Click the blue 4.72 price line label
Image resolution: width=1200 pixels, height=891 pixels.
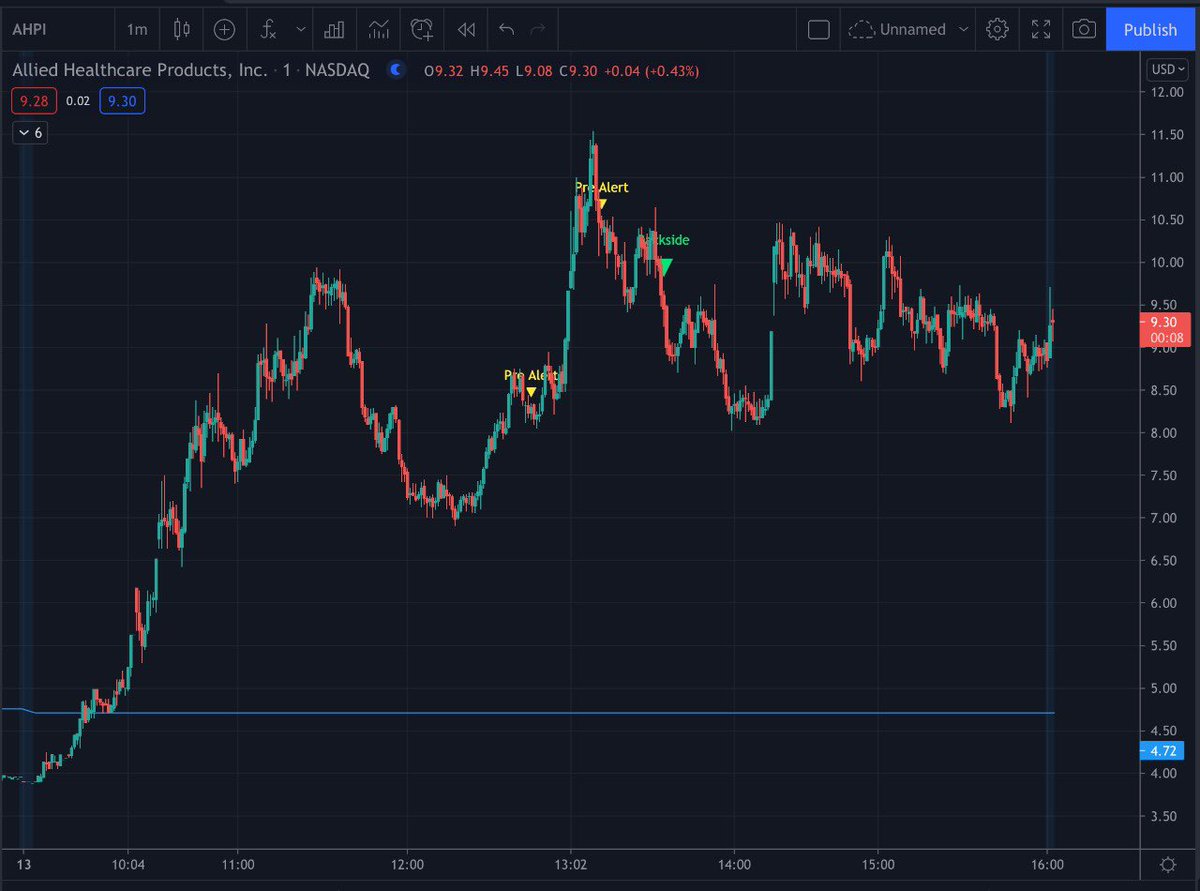click(x=1163, y=750)
